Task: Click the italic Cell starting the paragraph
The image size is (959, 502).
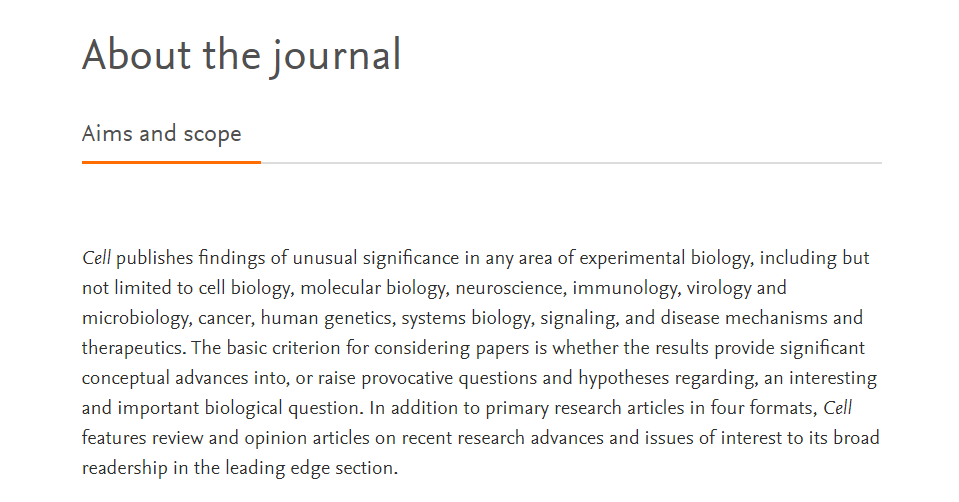Action: [97, 258]
